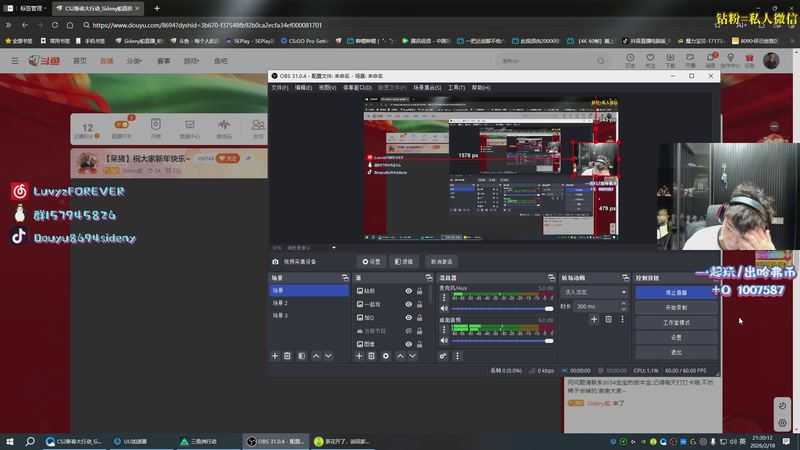Move source down in Sources toolbar

click(412, 356)
